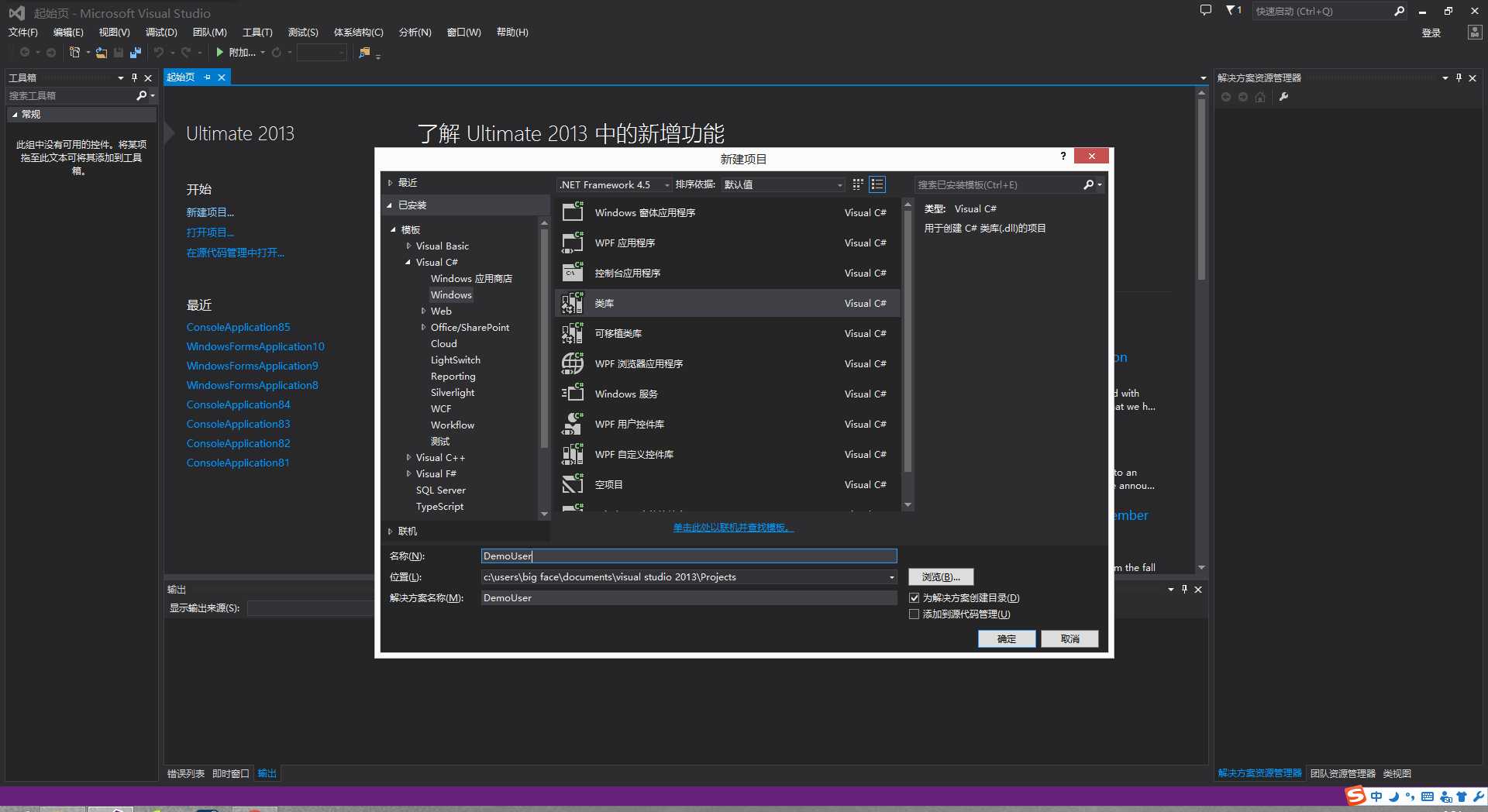Click the Save All toolbar icon
1488x812 pixels.
[136, 53]
